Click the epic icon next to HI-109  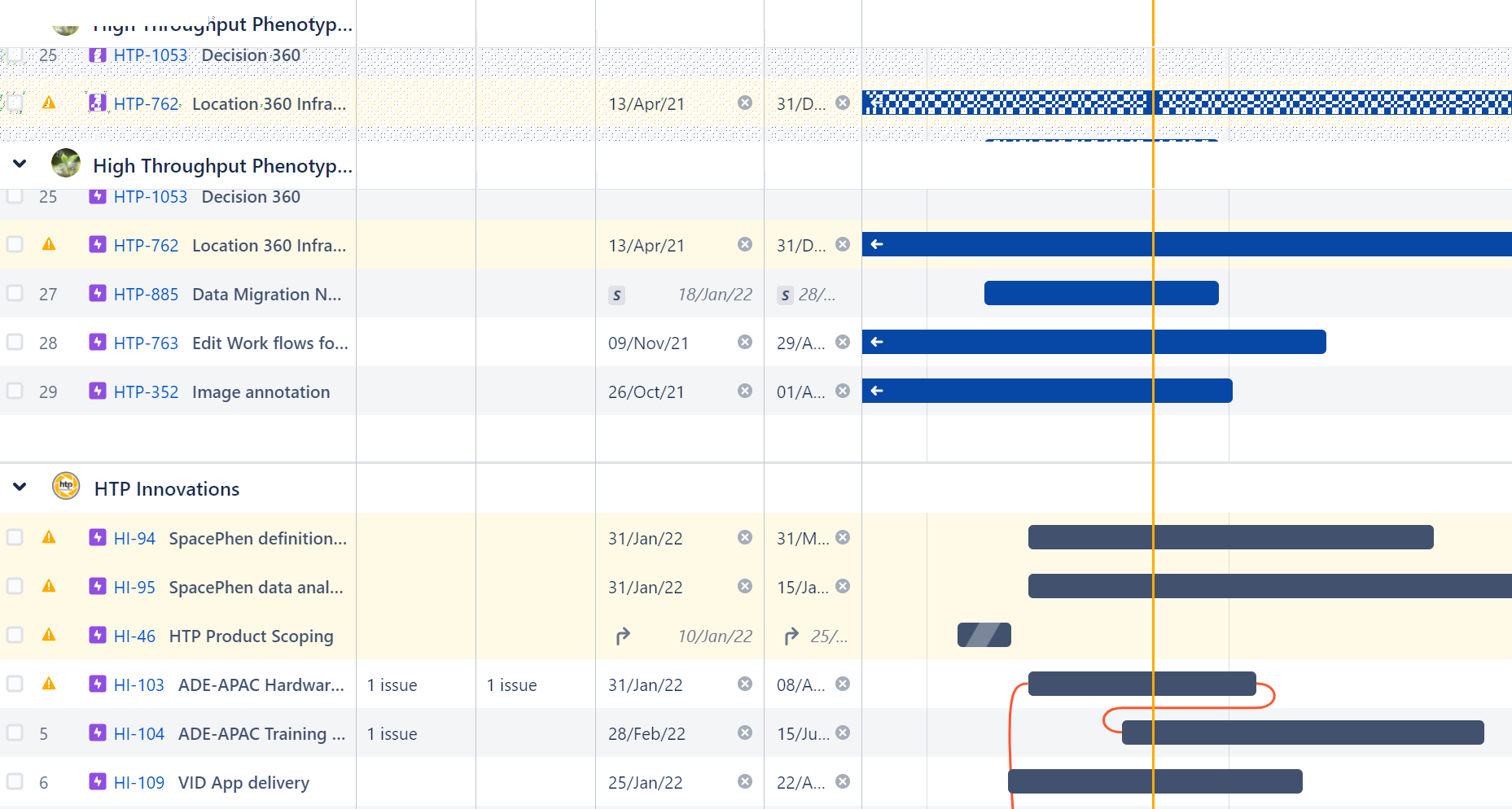coord(98,781)
